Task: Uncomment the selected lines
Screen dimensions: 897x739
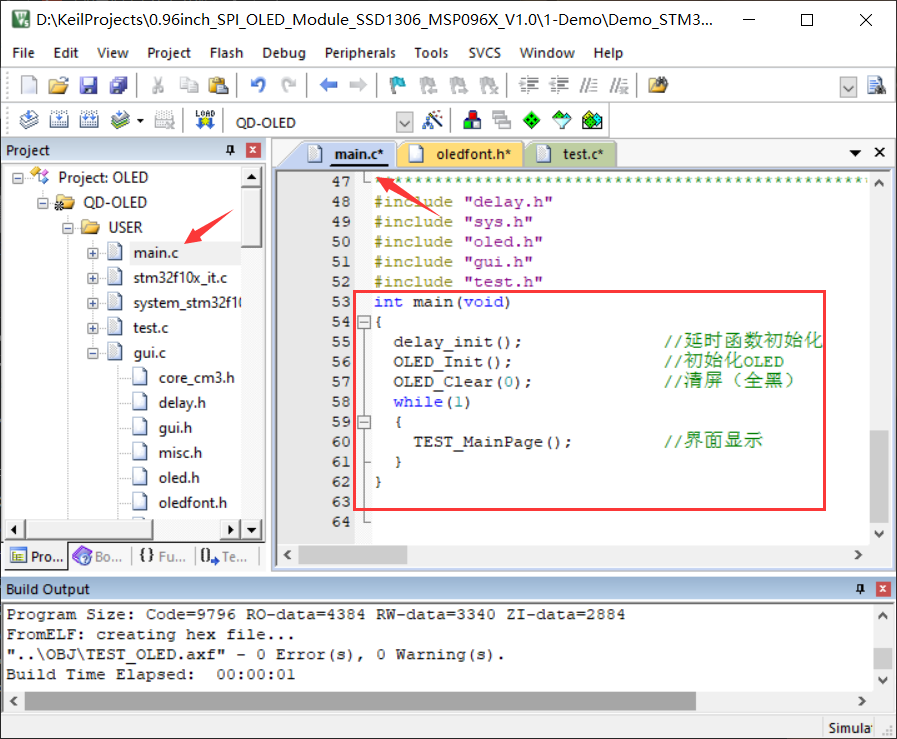Action: [619, 85]
